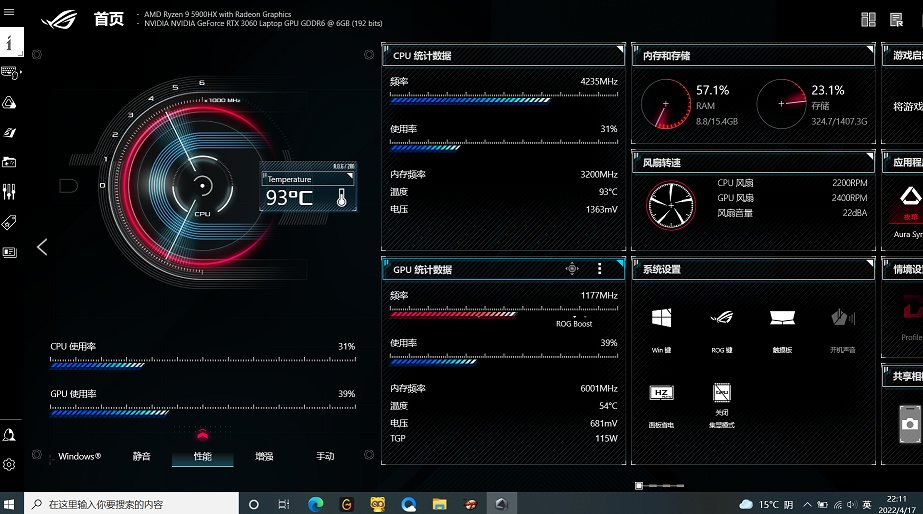Screen dimensions: 923x514
Task: Select the 手动 manual mode
Action: (325, 456)
